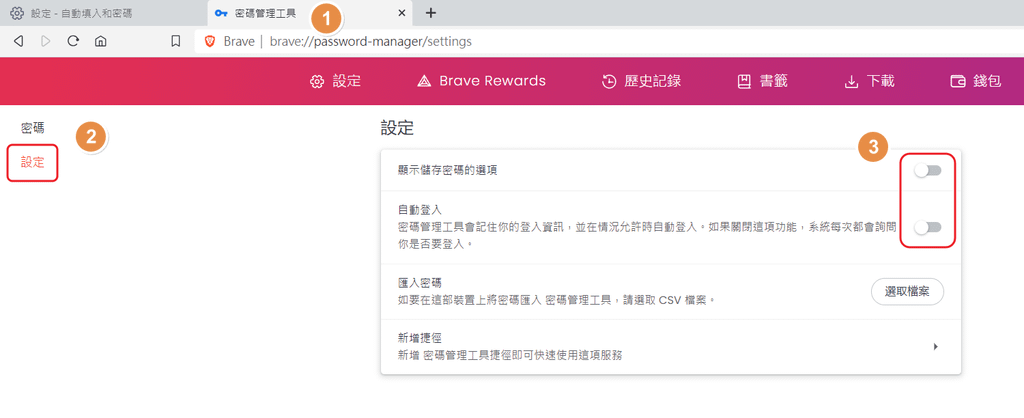Click the address bar URL field
The height and width of the screenshot is (418, 1024).
tap(609, 42)
